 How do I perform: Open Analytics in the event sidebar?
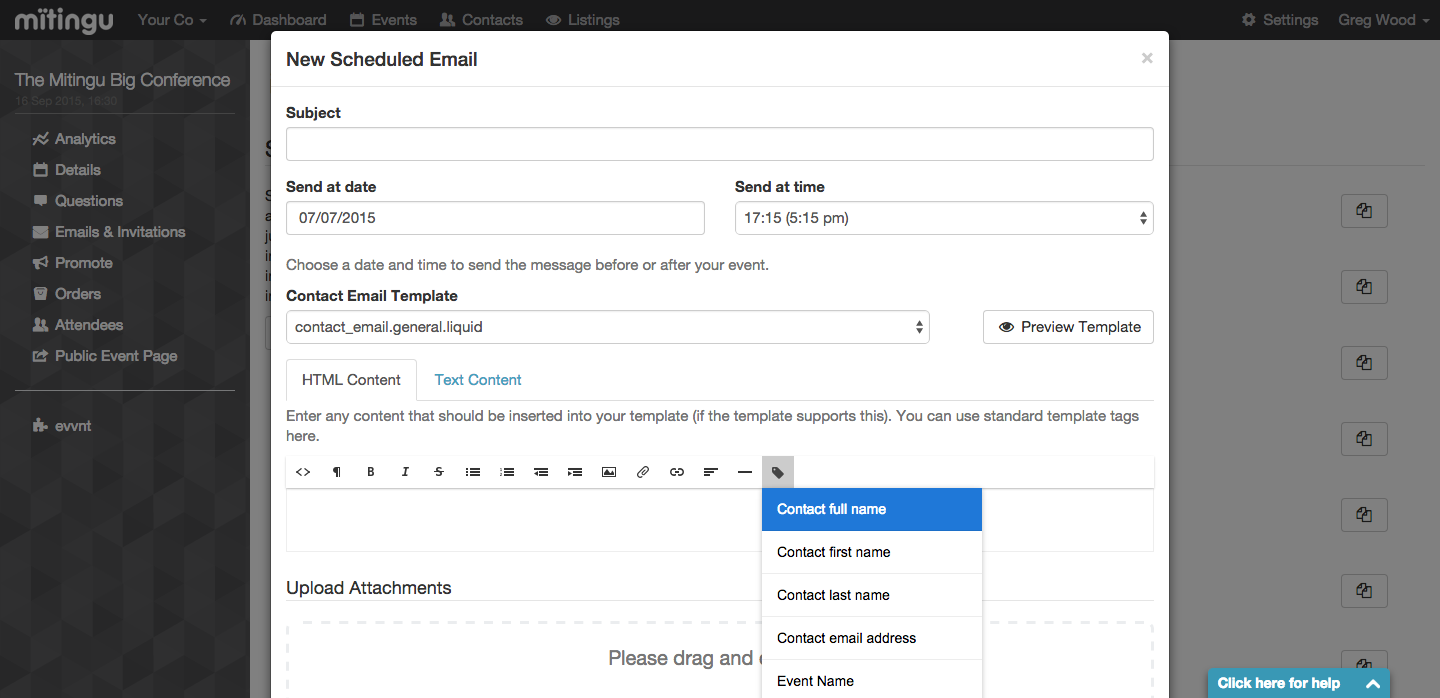pyautogui.click(x=74, y=139)
